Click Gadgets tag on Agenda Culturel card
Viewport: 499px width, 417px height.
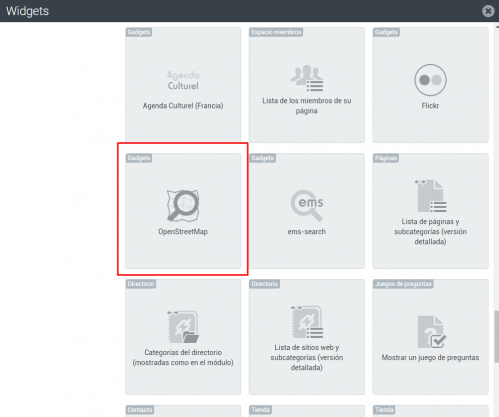[x=139, y=32]
